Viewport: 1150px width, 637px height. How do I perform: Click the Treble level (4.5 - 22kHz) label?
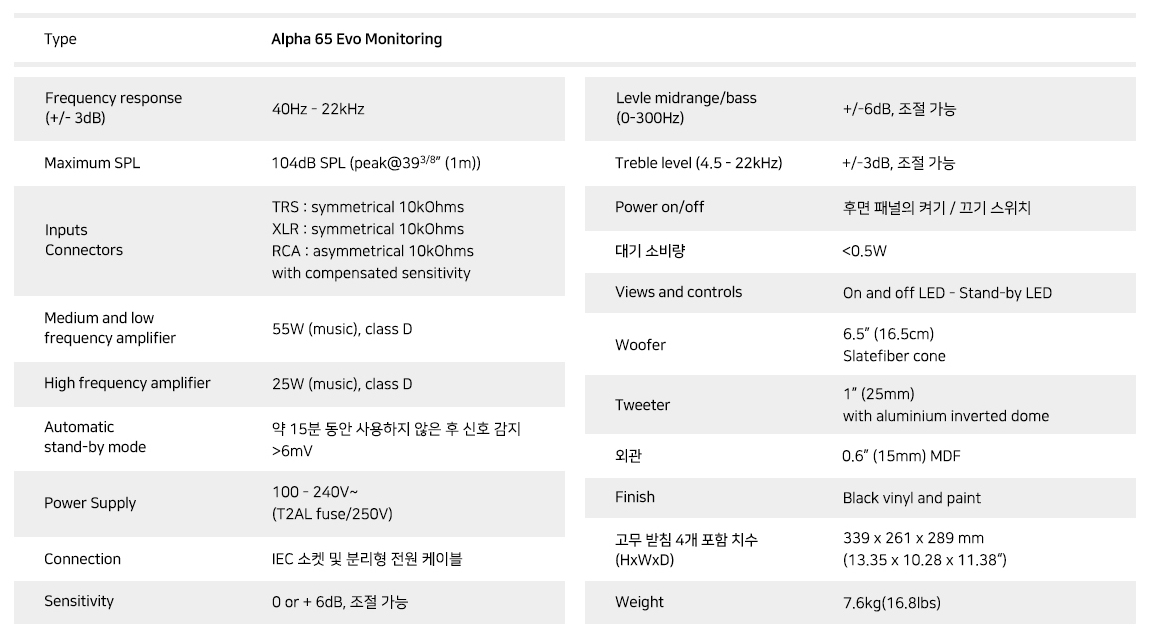(698, 163)
